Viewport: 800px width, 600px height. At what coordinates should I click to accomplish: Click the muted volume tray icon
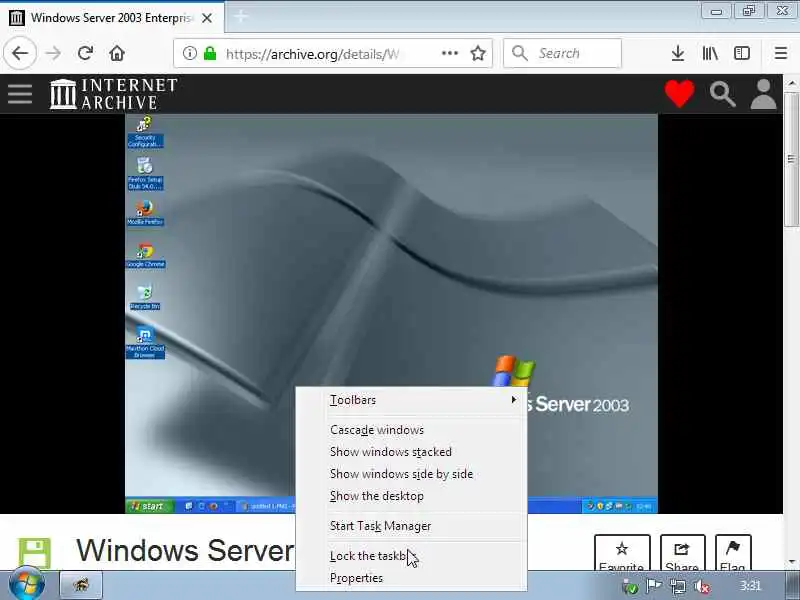tap(702, 587)
